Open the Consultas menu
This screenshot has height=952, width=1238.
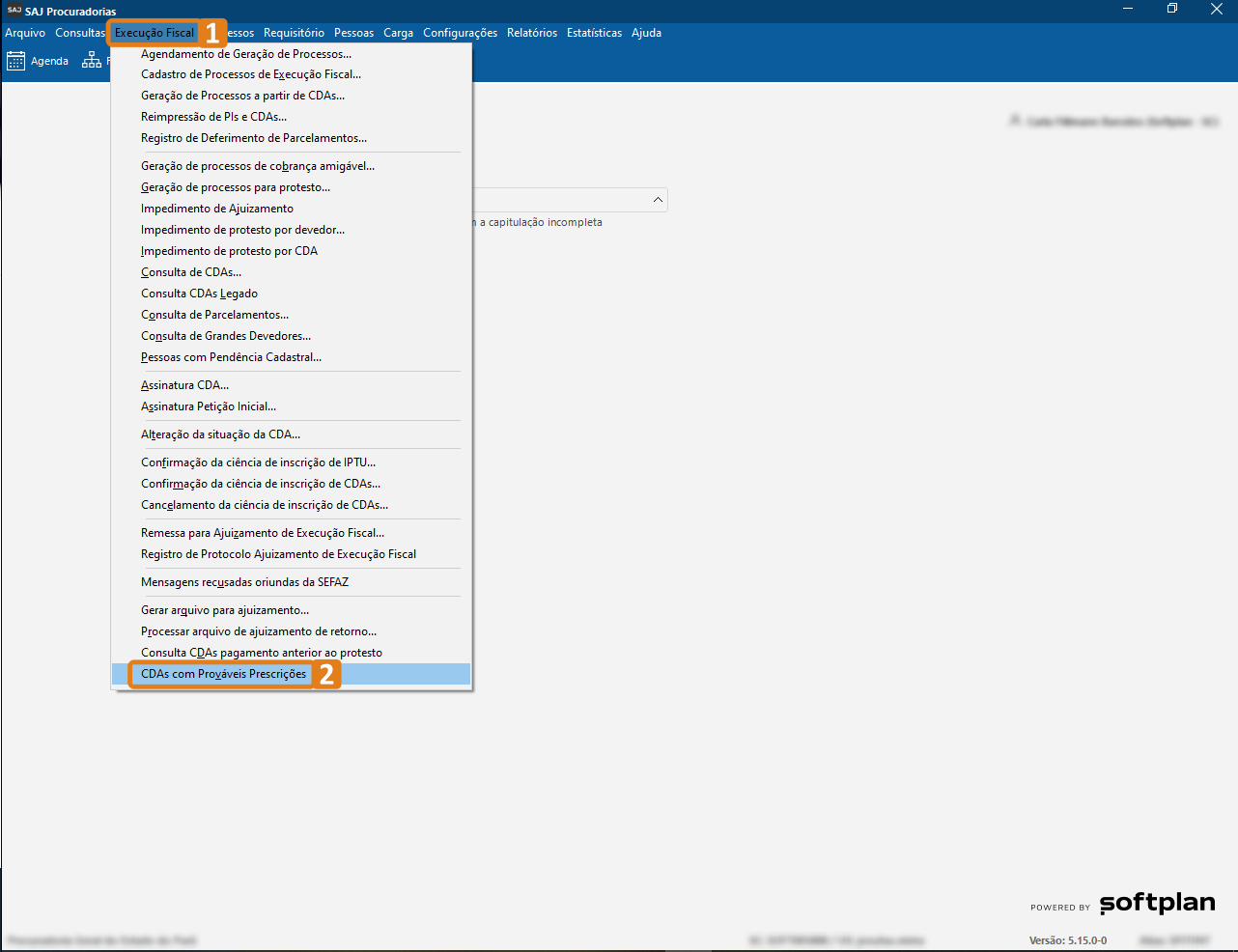(79, 33)
